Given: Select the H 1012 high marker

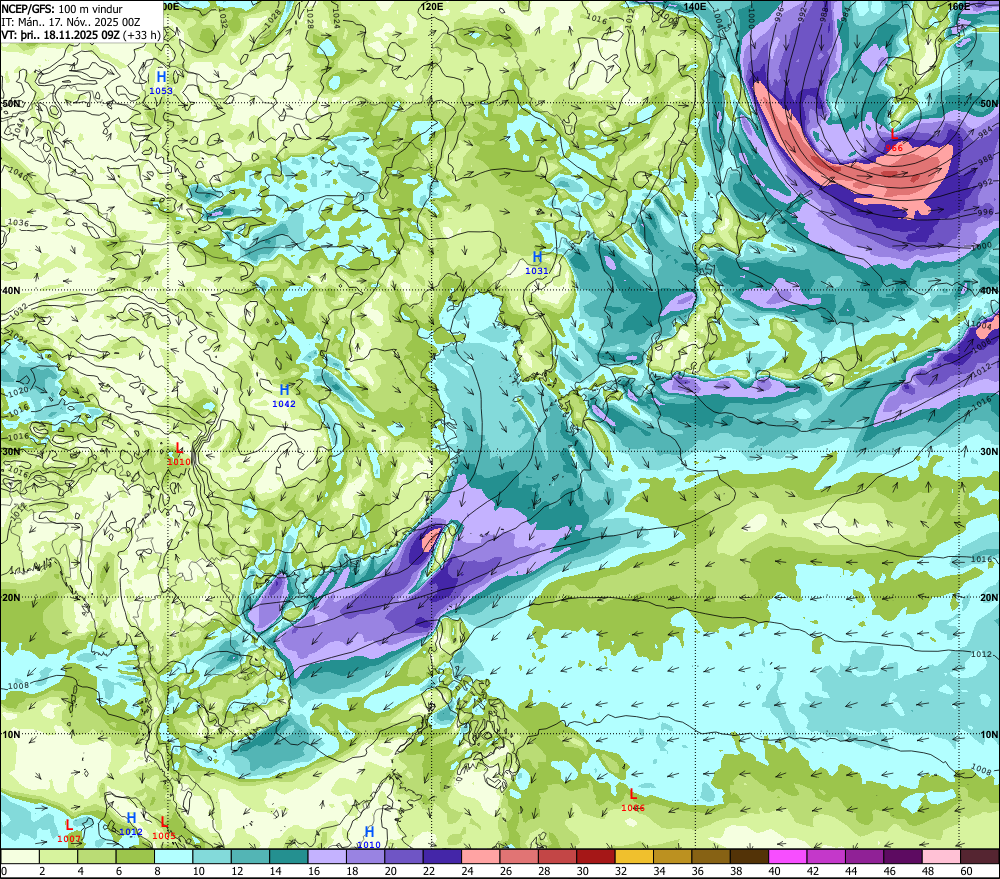Looking at the screenshot, I should pos(131,824).
